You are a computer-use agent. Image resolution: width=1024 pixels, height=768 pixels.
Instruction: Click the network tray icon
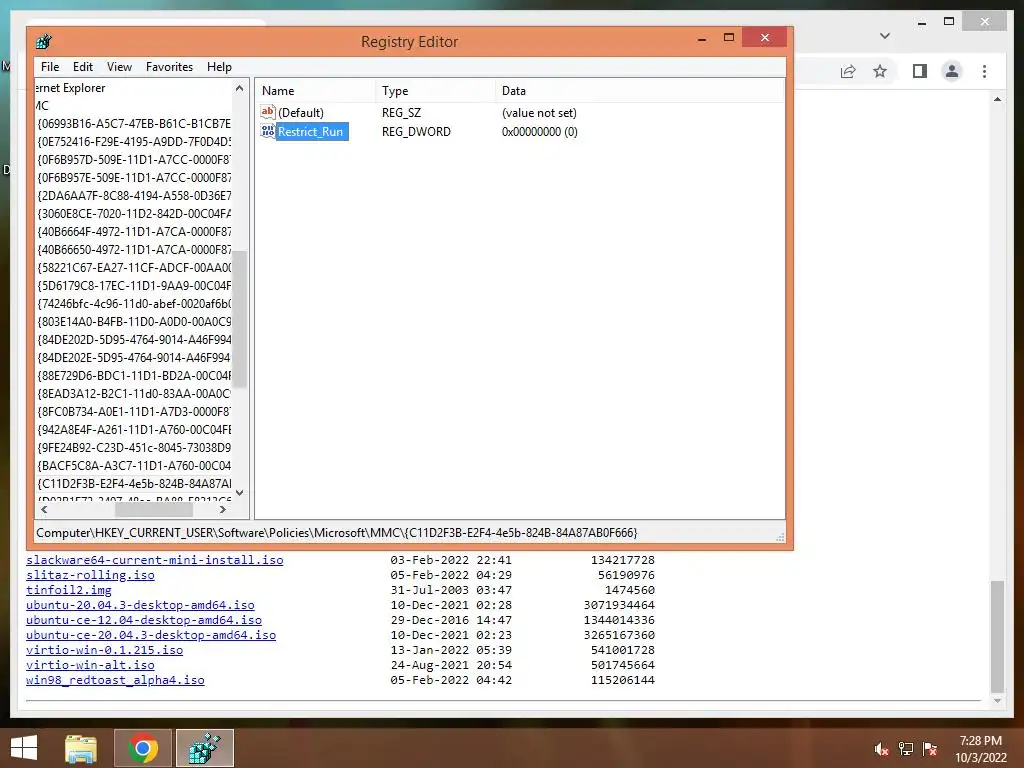pos(906,749)
